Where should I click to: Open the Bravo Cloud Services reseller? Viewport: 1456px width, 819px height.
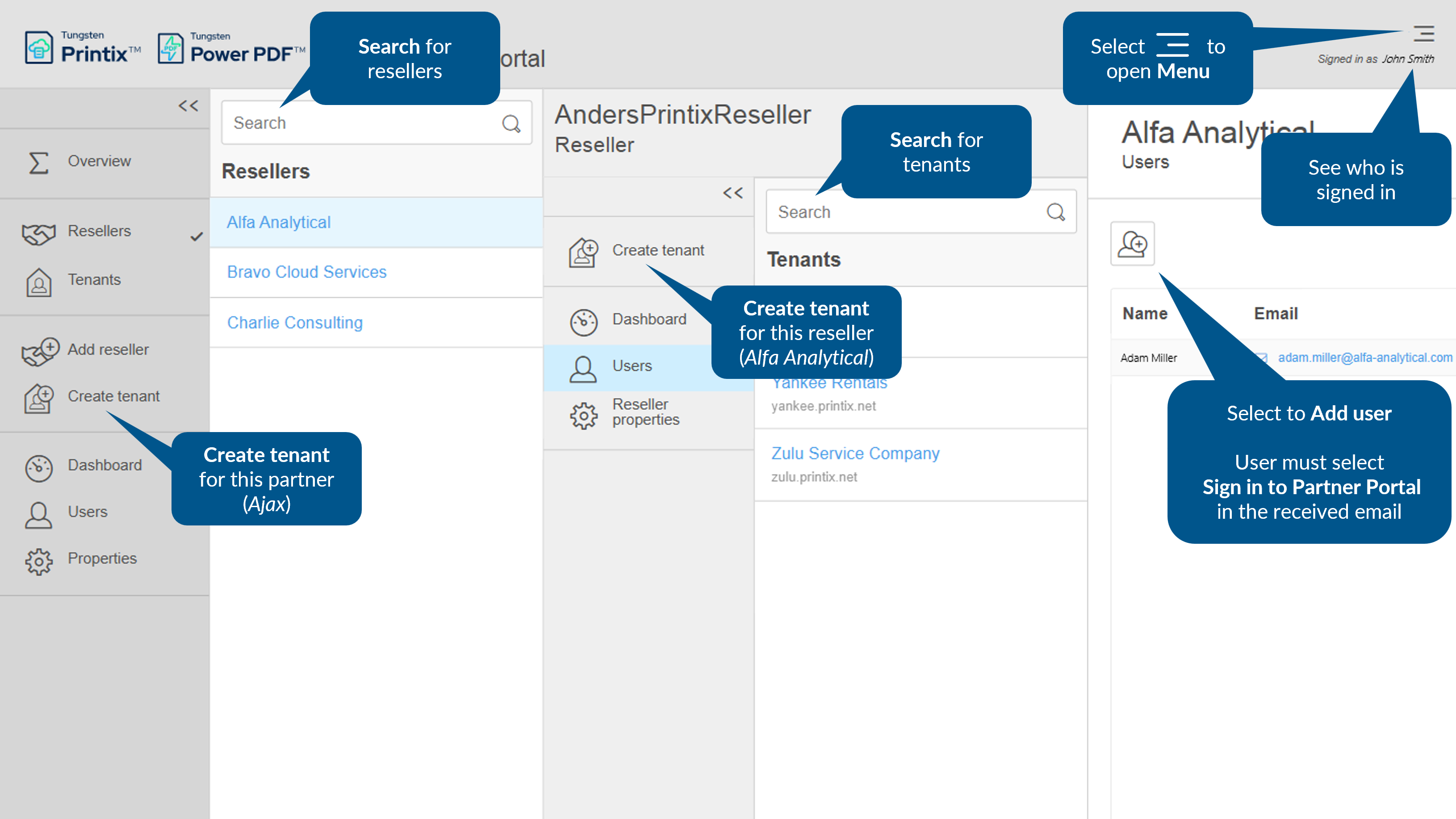306,272
